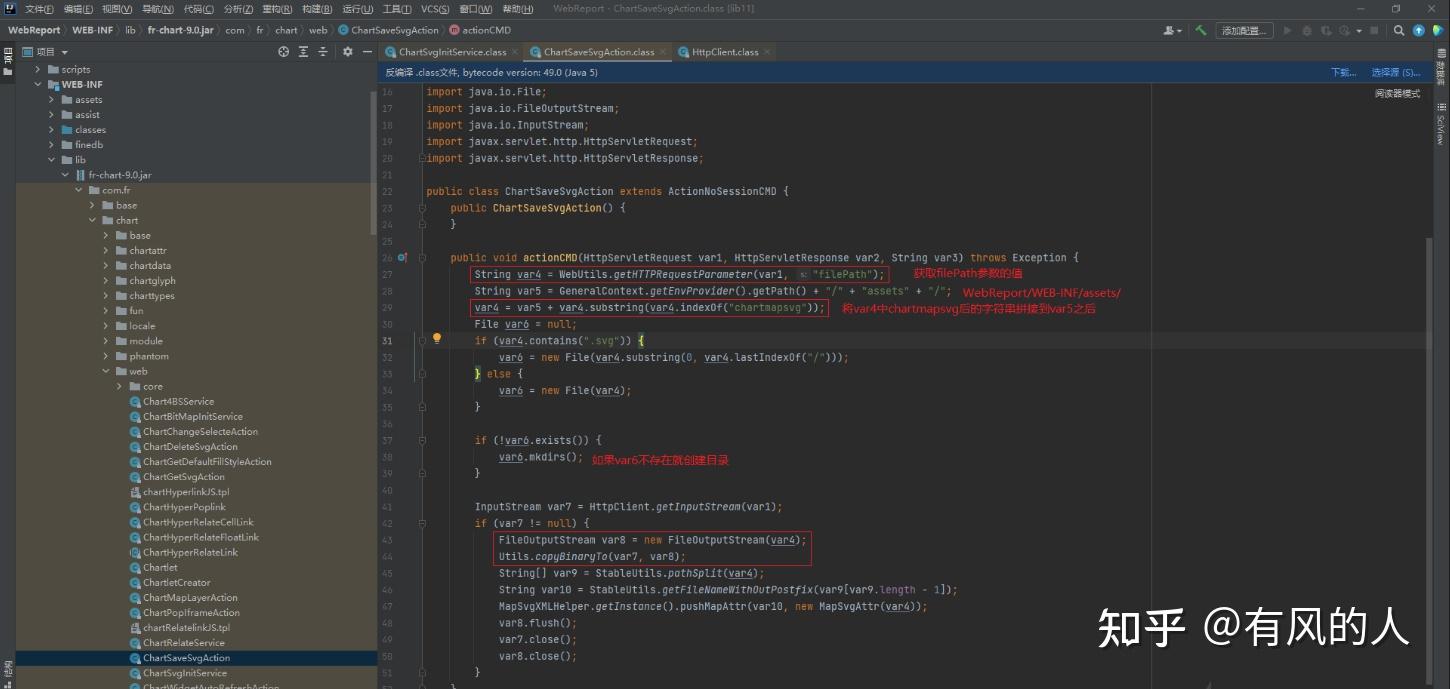Image resolution: width=1450 pixels, height=689 pixels.
Task: Click the choose sources link in banner
Action: point(1395,72)
